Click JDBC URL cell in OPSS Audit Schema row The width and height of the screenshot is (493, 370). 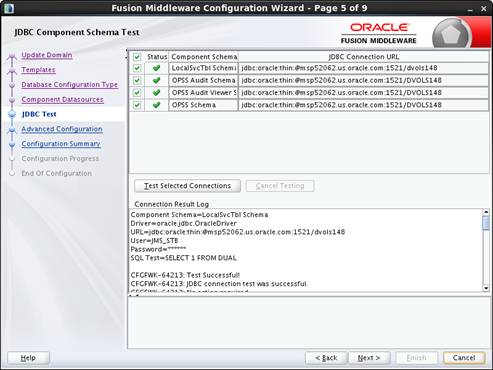coord(363,80)
